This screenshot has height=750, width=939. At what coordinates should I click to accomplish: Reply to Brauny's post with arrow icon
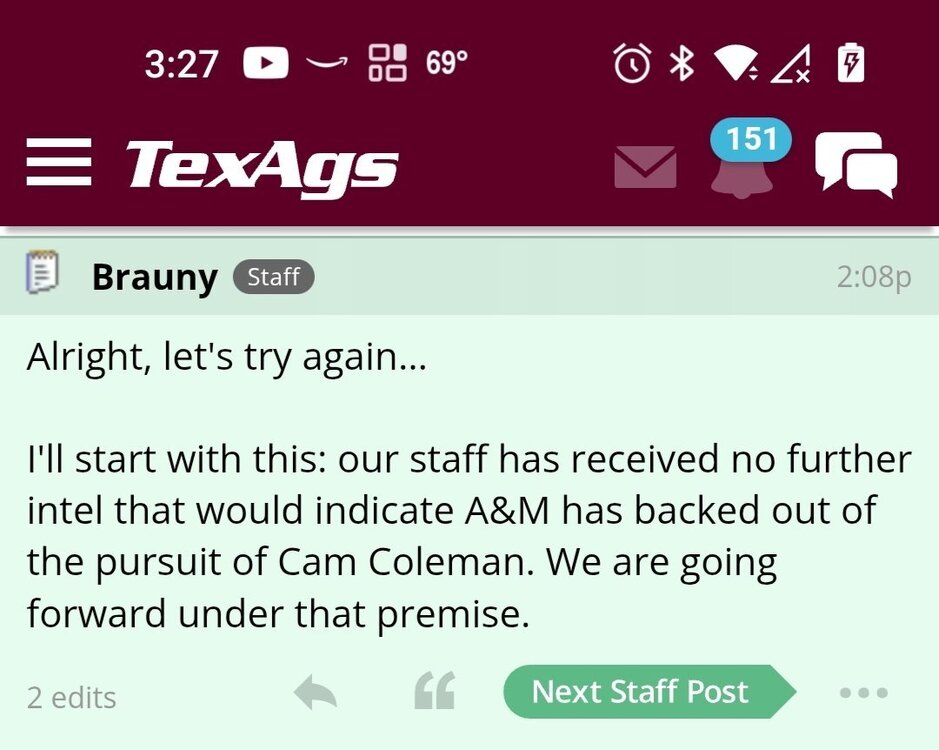tap(315, 692)
